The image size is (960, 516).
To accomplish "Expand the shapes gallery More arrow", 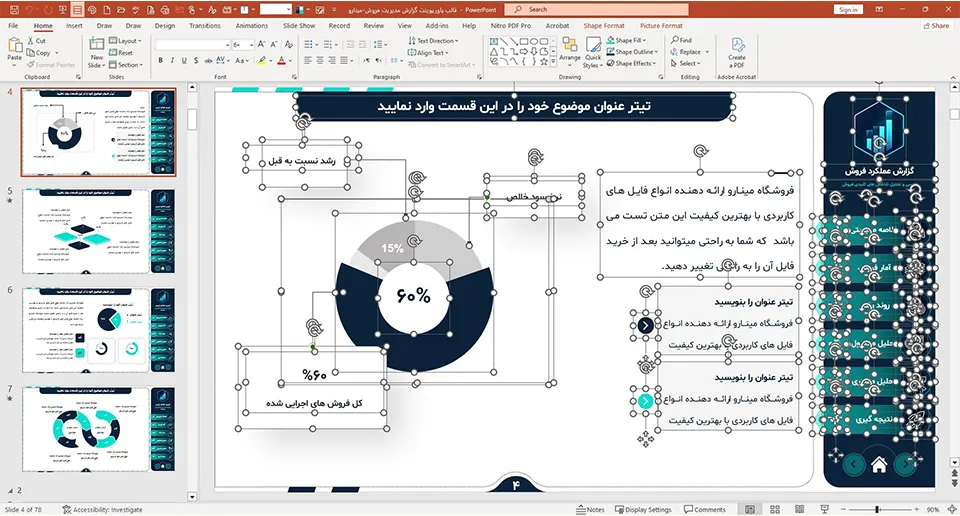I will pyautogui.click(x=553, y=62).
